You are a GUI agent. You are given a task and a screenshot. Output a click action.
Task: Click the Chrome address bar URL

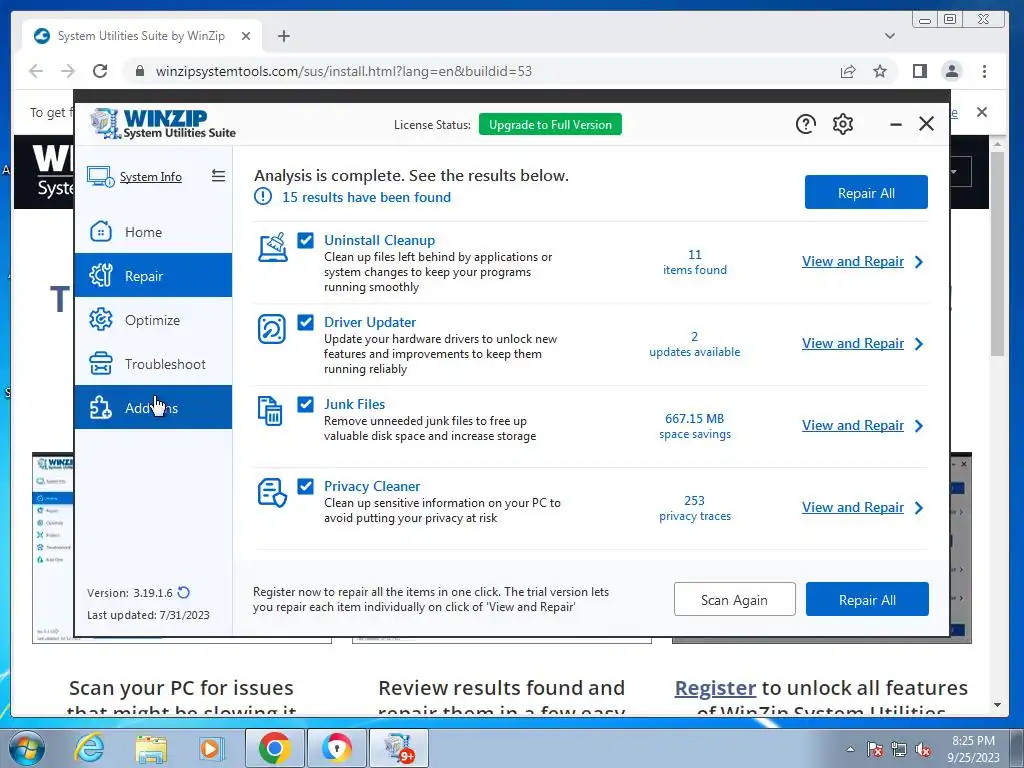pyautogui.click(x=344, y=71)
